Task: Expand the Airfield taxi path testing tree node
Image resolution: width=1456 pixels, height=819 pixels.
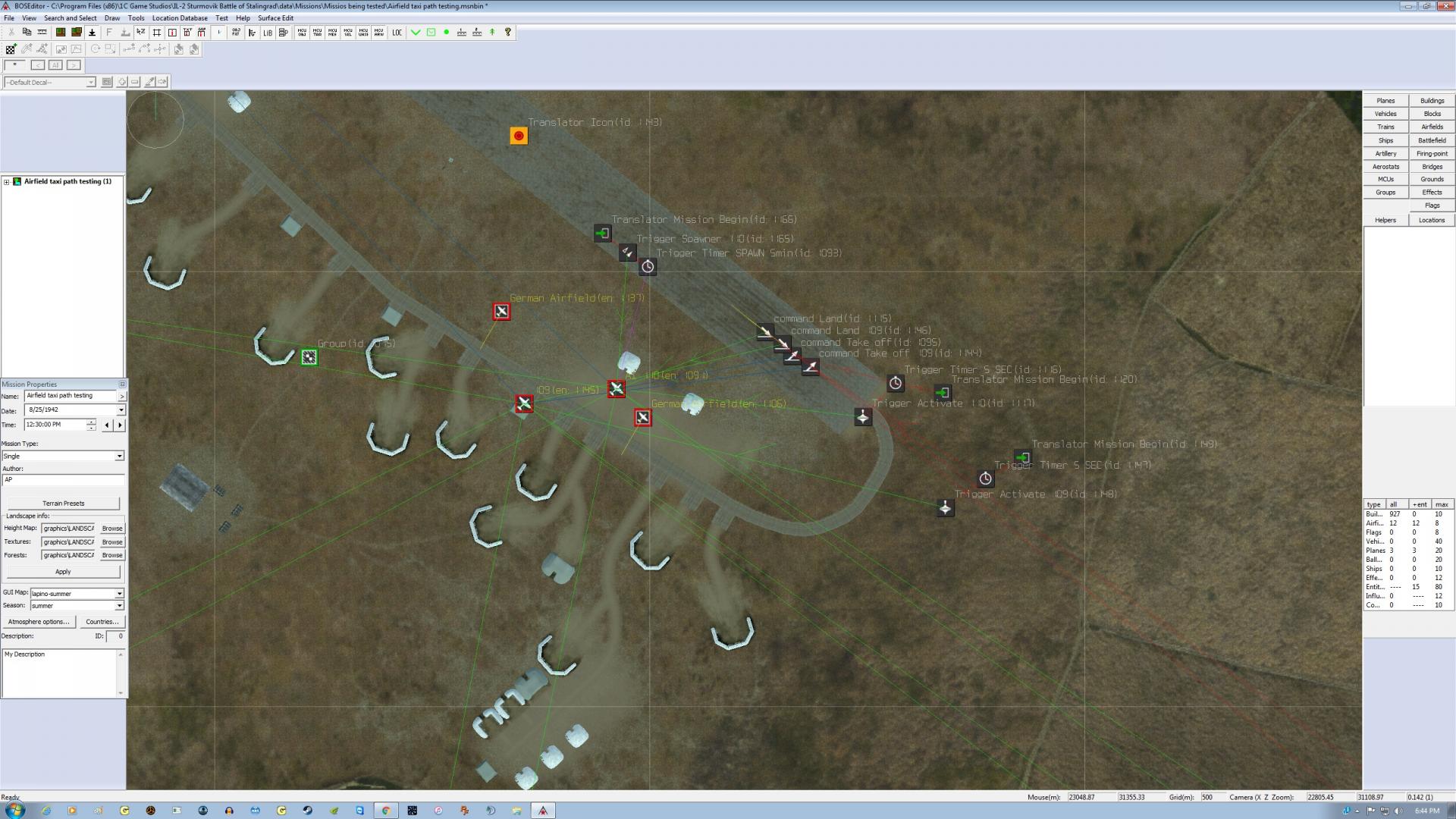Action: pyautogui.click(x=7, y=182)
